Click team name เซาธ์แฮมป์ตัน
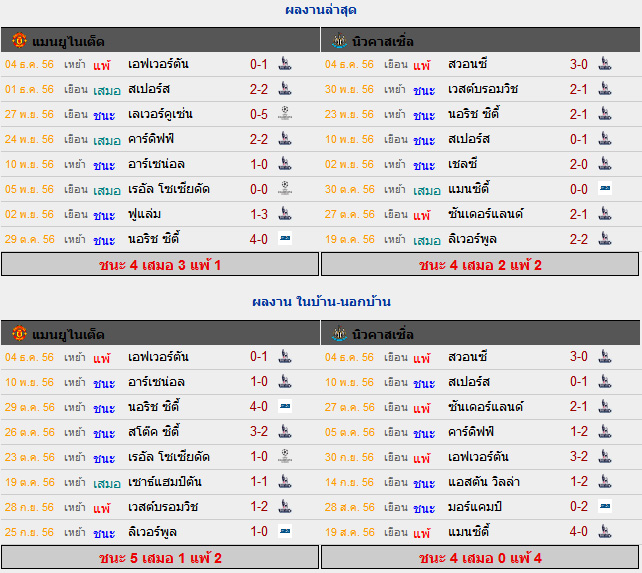The height and width of the screenshot is (573, 642). (x=165, y=481)
